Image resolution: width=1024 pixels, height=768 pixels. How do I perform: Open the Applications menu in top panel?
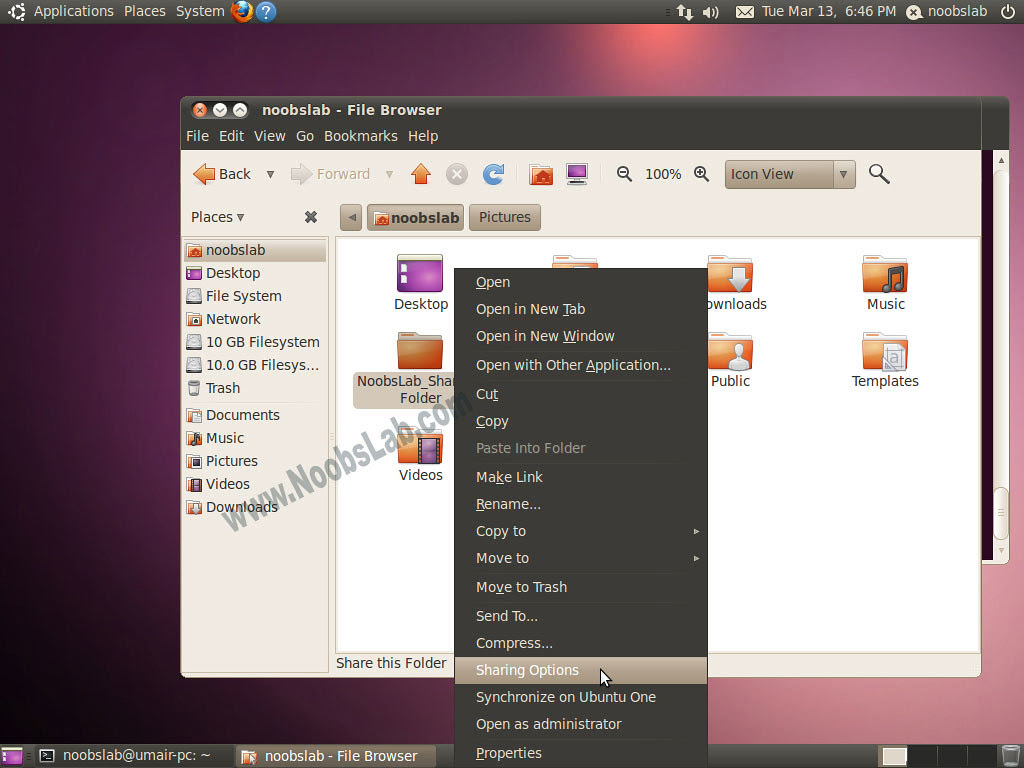73,12
